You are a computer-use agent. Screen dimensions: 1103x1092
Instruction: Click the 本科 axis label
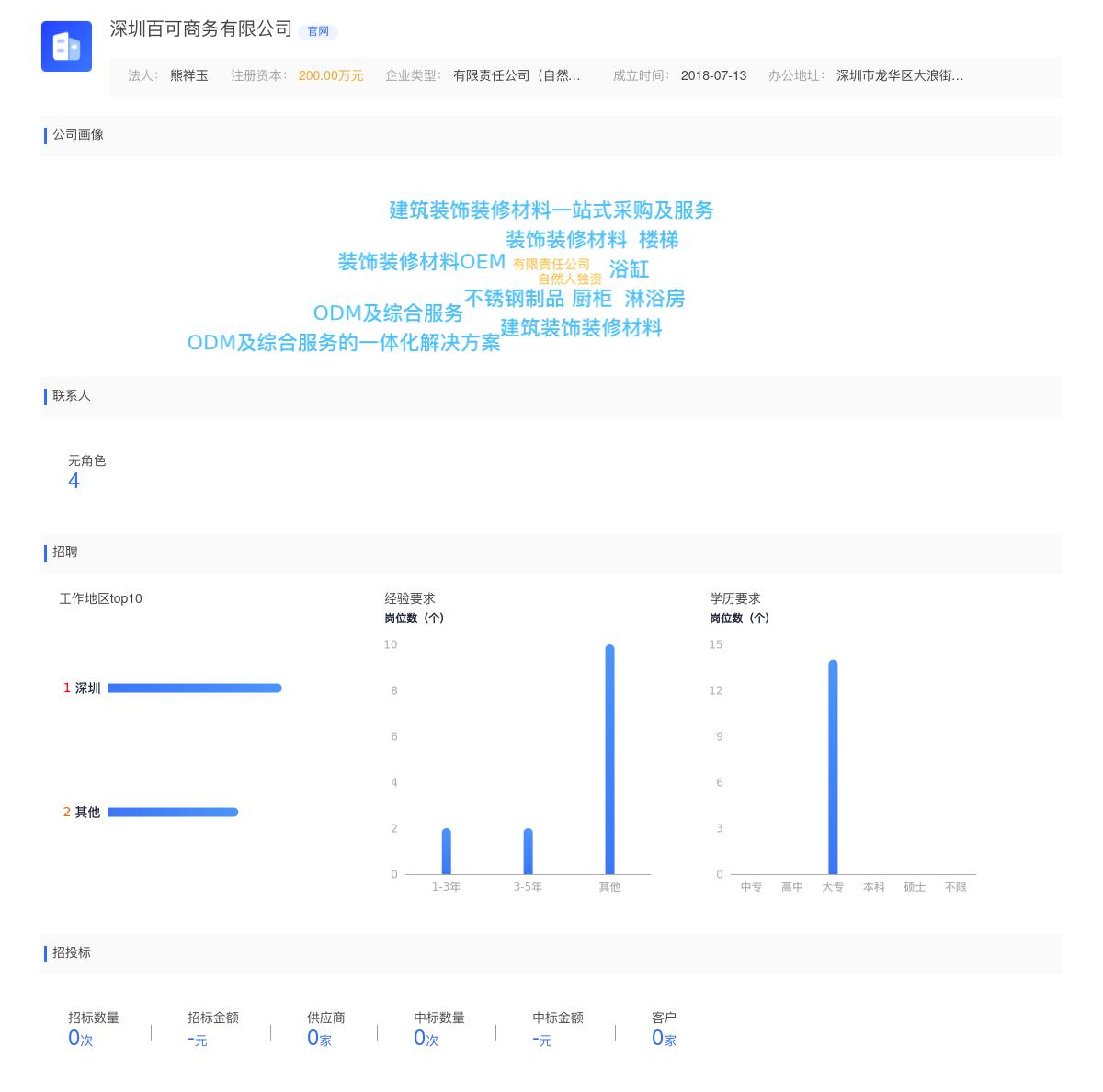[x=874, y=887]
